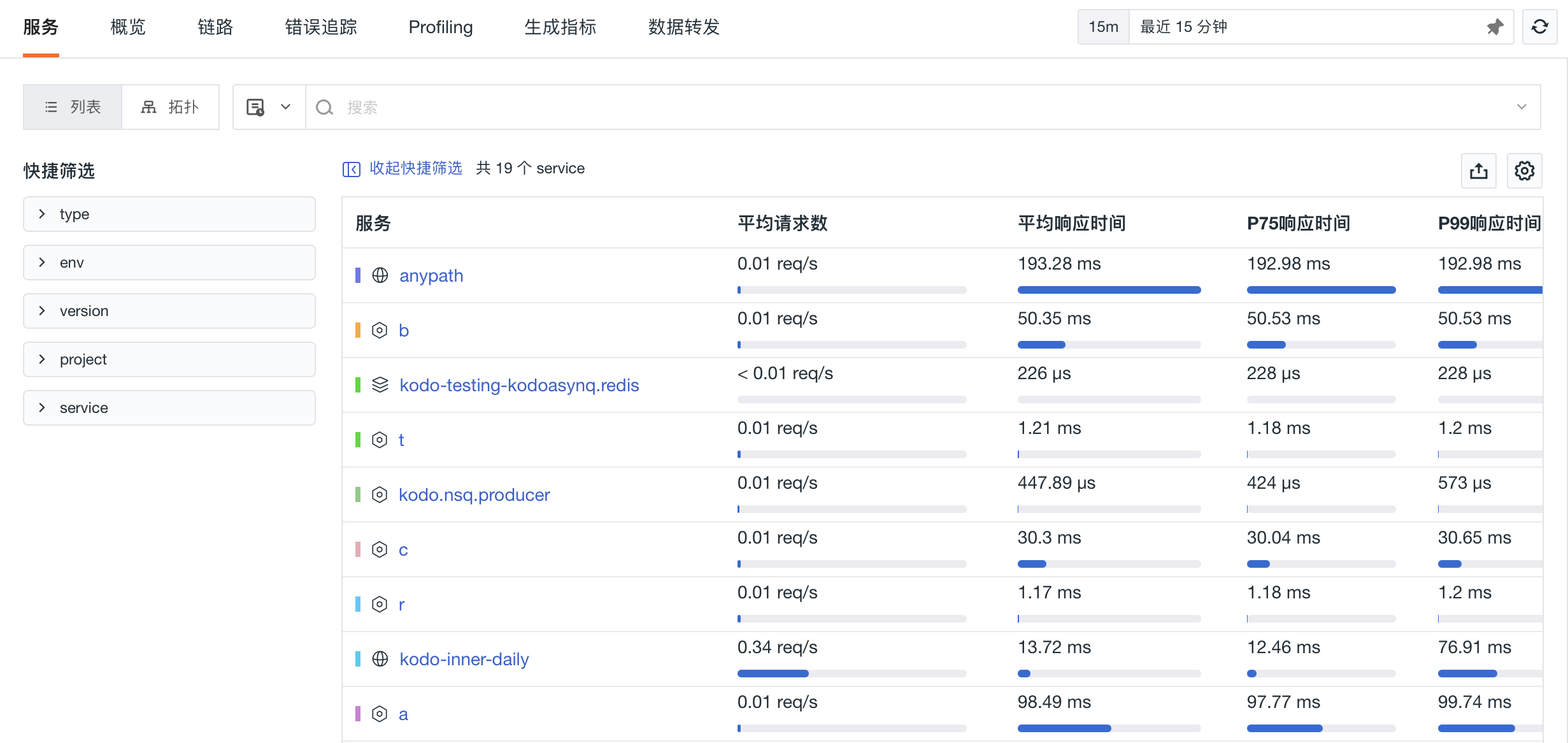1568x743 pixels.
Task: Click the hexagon icon beside service c
Action: (380, 549)
